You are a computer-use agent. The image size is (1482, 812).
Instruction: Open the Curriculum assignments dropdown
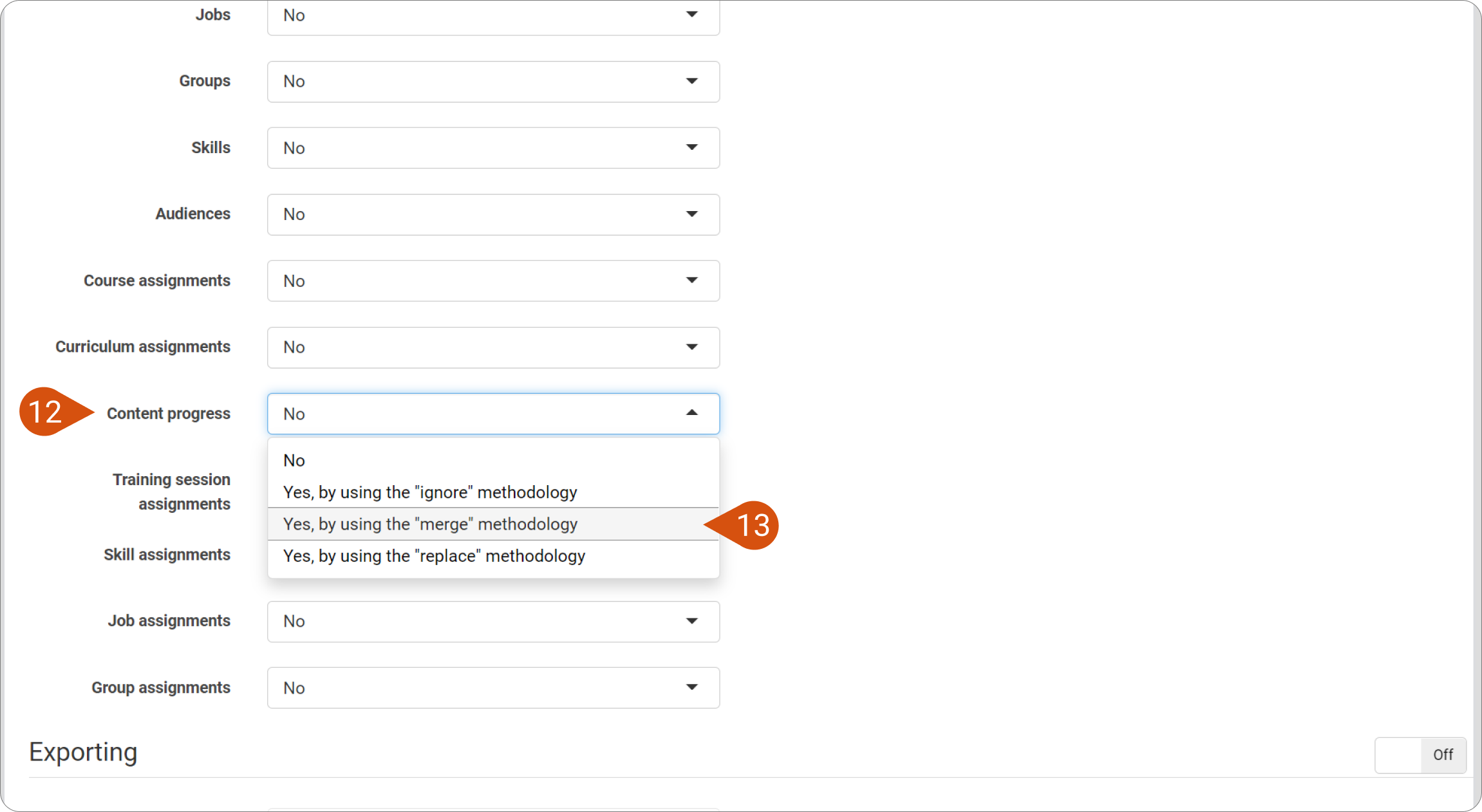[x=493, y=347]
